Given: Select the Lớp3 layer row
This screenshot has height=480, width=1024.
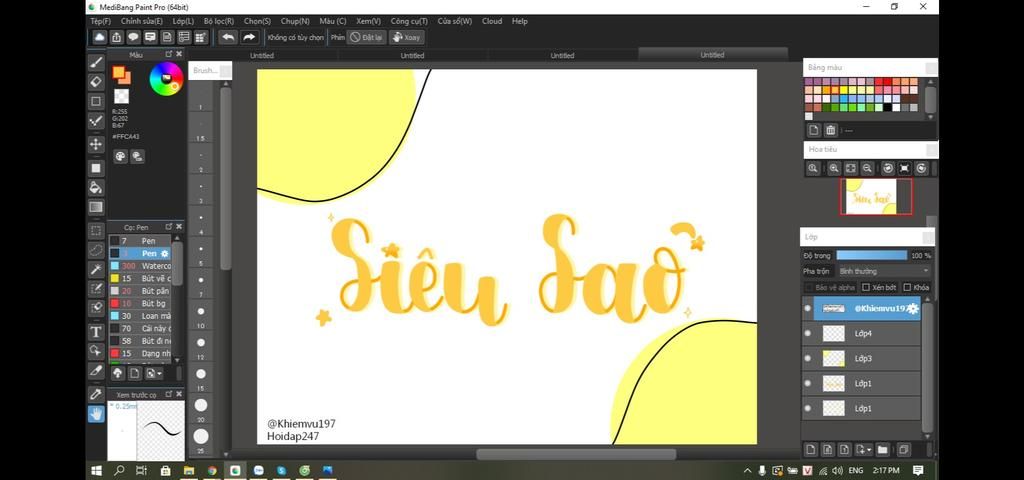Looking at the screenshot, I should [x=861, y=358].
